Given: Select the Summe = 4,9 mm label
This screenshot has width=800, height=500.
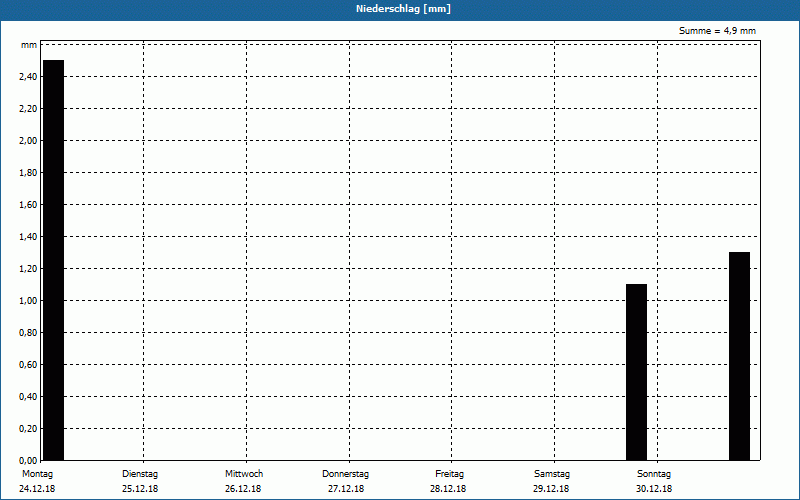Looking at the screenshot, I should pos(717,31).
